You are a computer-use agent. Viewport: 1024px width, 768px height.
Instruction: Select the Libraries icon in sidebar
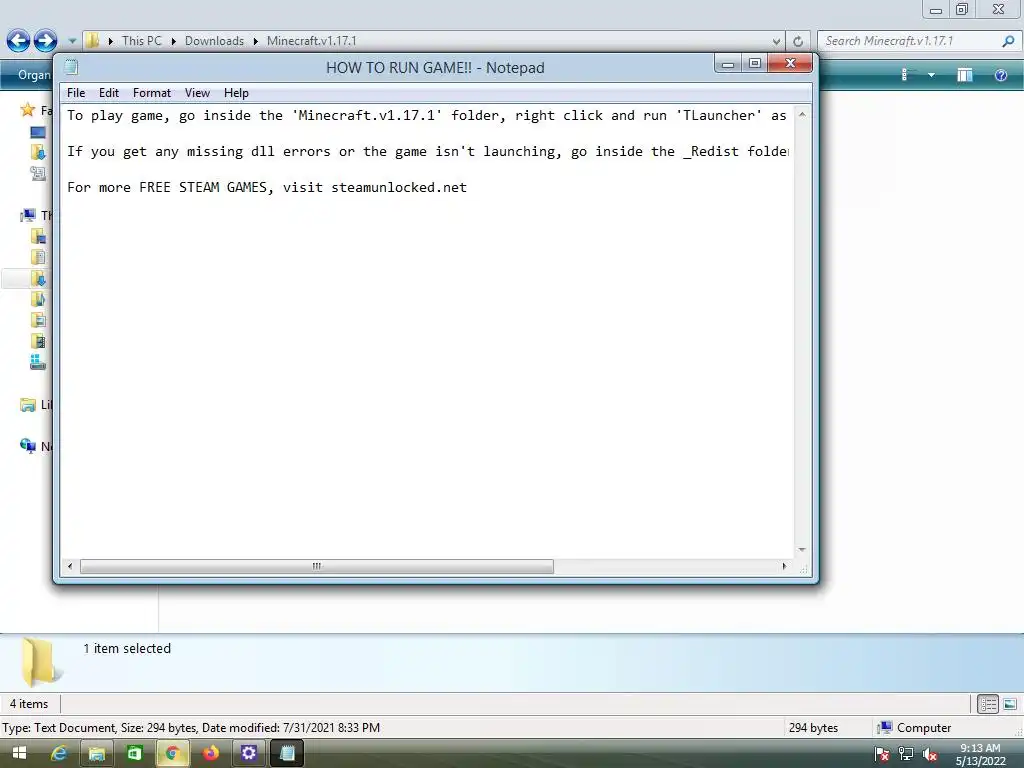27,405
